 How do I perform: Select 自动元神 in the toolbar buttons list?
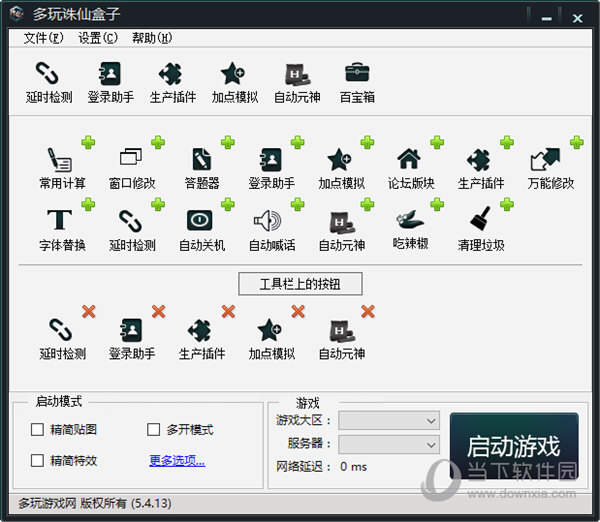click(341, 339)
